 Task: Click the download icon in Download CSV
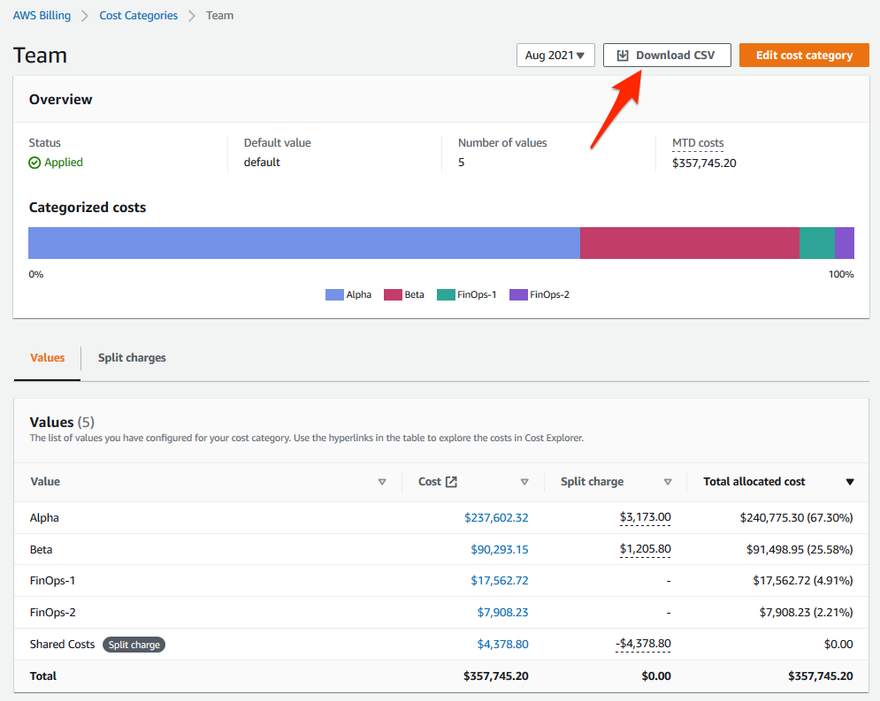coord(622,56)
